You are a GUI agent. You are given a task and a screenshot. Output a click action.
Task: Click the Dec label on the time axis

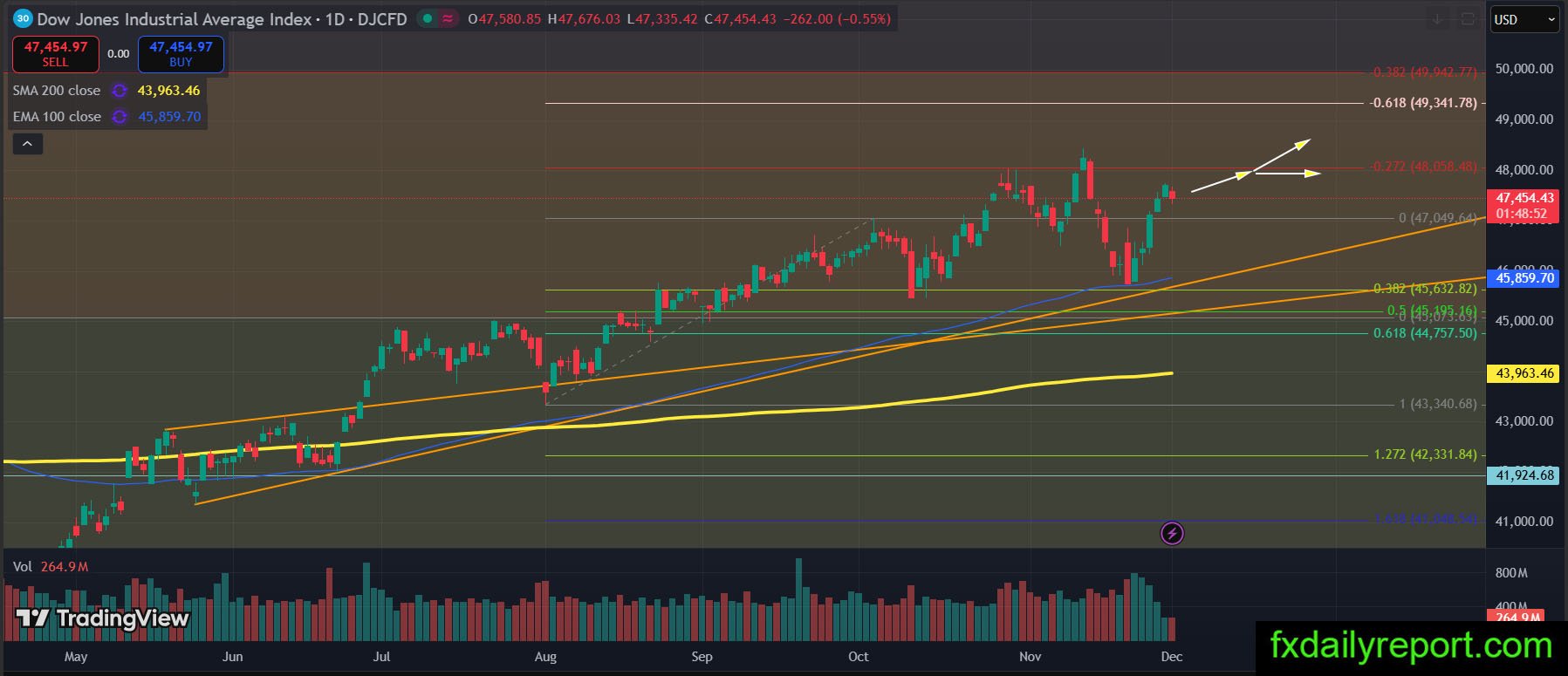(x=1172, y=657)
